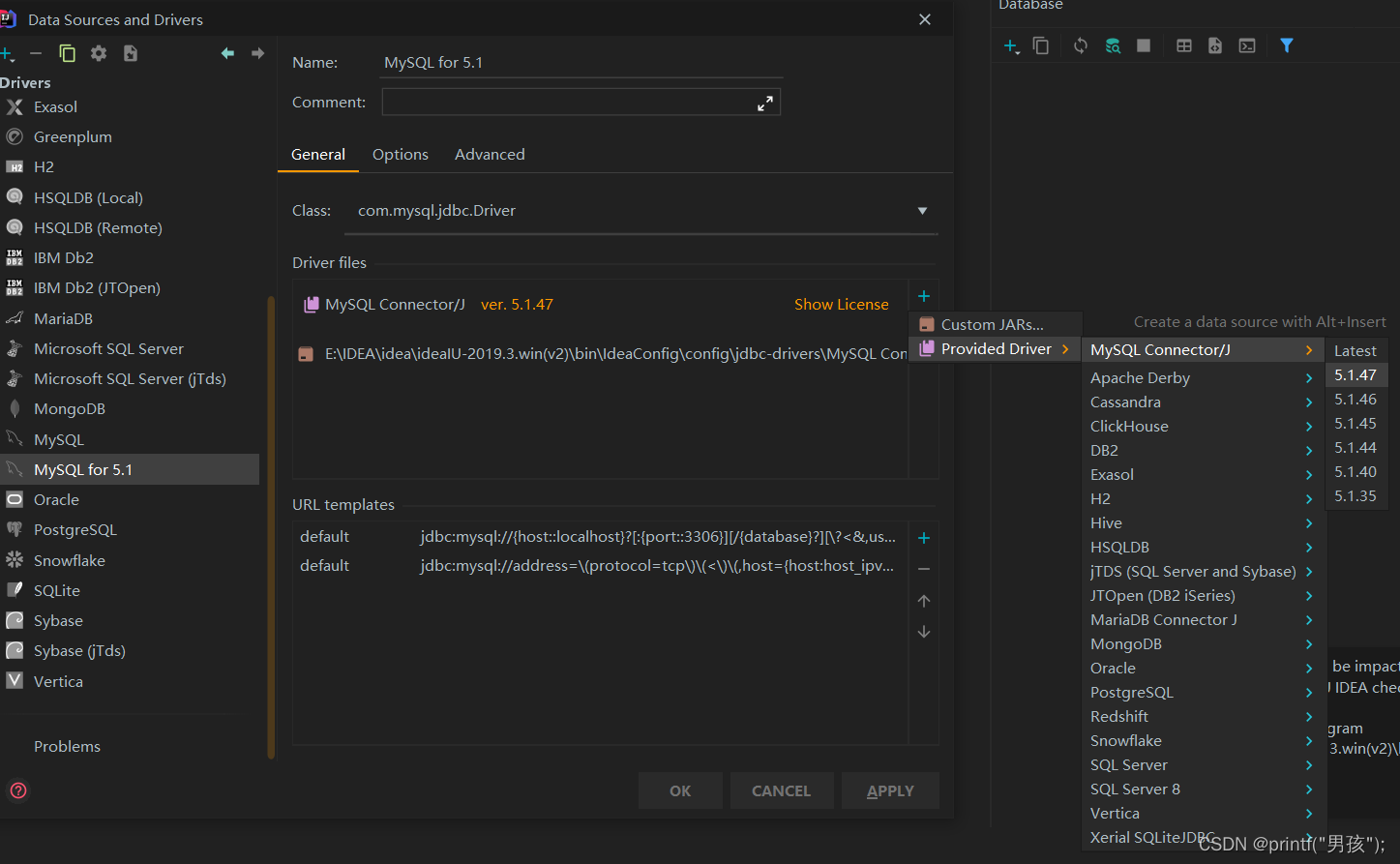Switch to the Advanced tab
1400x864 pixels.
click(x=490, y=154)
